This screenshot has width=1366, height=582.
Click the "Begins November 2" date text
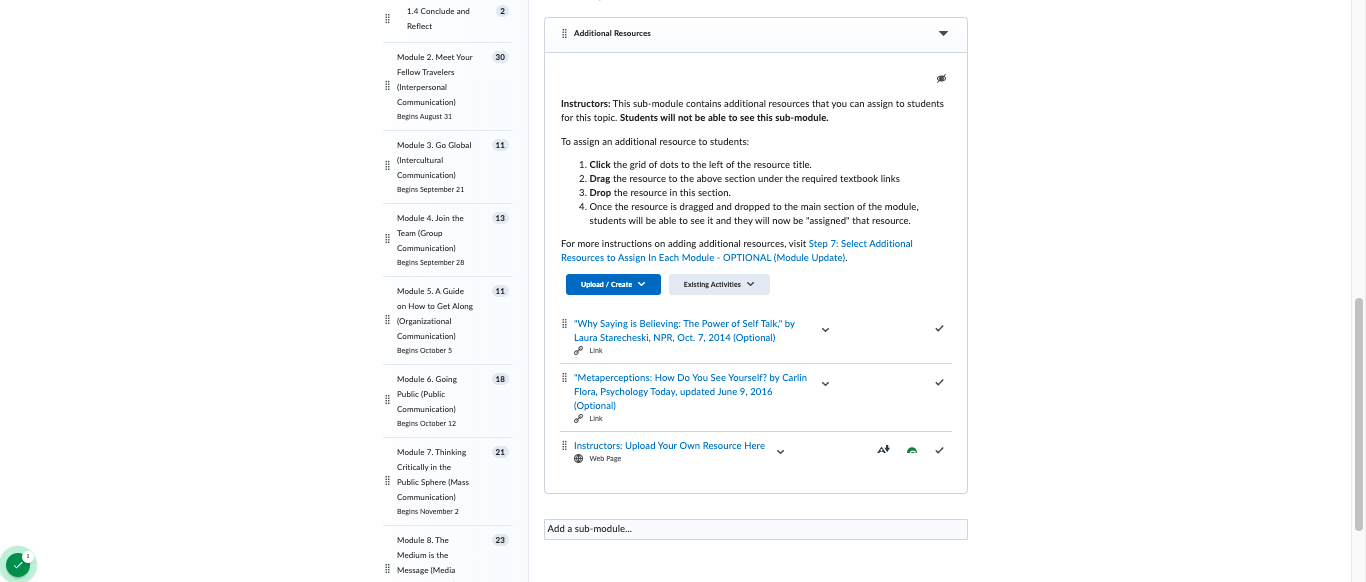(427, 511)
